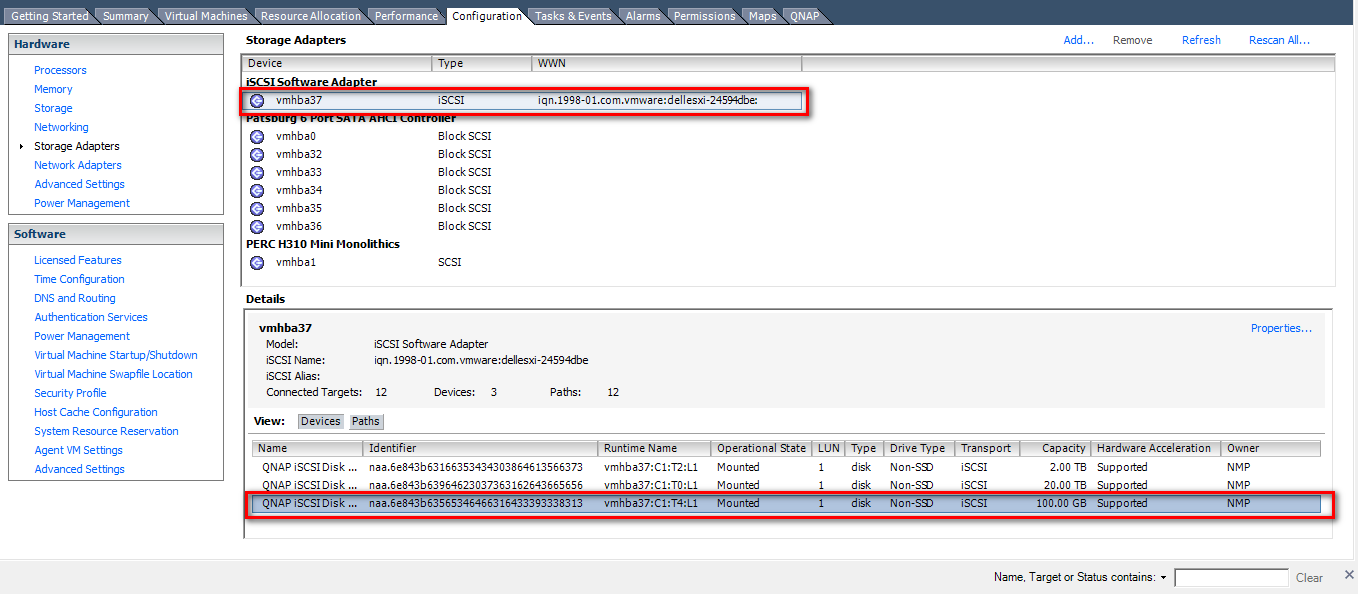The height and width of the screenshot is (594, 1358).
Task: Click the vmhba1 PERC adapter icon
Action: [257, 262]
